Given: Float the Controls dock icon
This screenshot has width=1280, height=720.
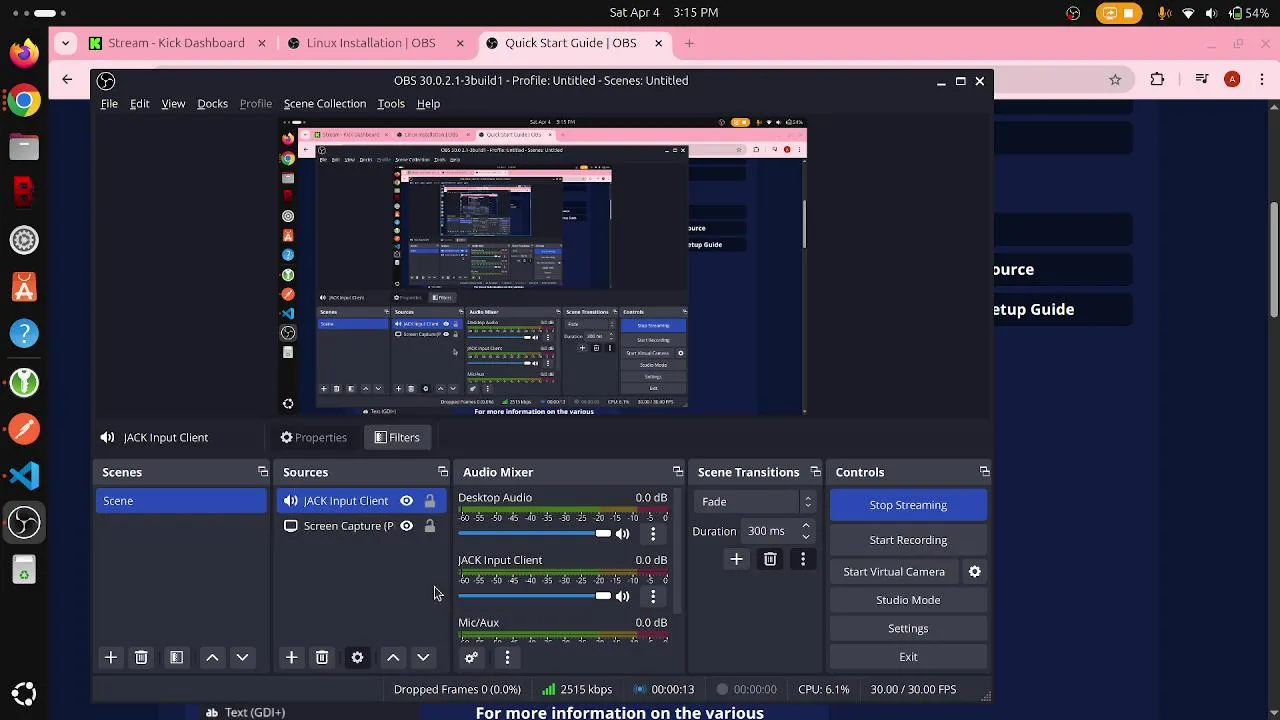Looking at the screenshot, I should click(985, 472).
